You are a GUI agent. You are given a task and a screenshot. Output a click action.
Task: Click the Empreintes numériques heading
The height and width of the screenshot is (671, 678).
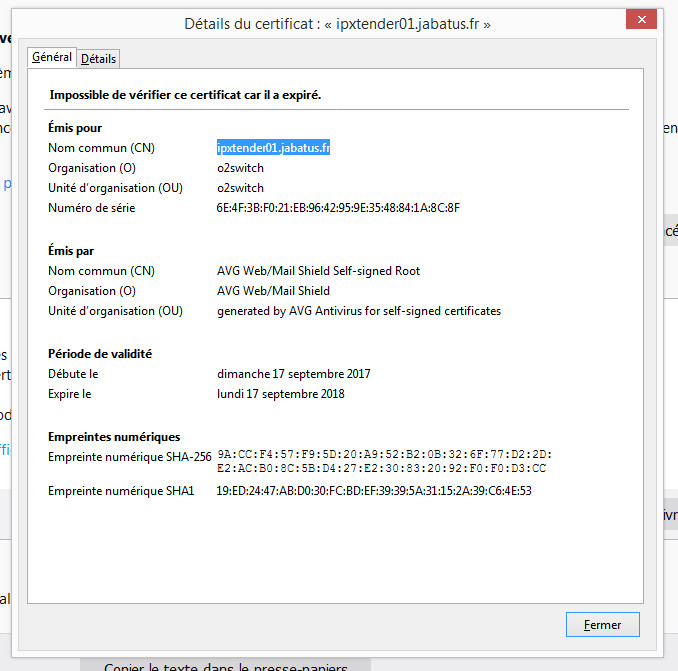click(114, 437)
